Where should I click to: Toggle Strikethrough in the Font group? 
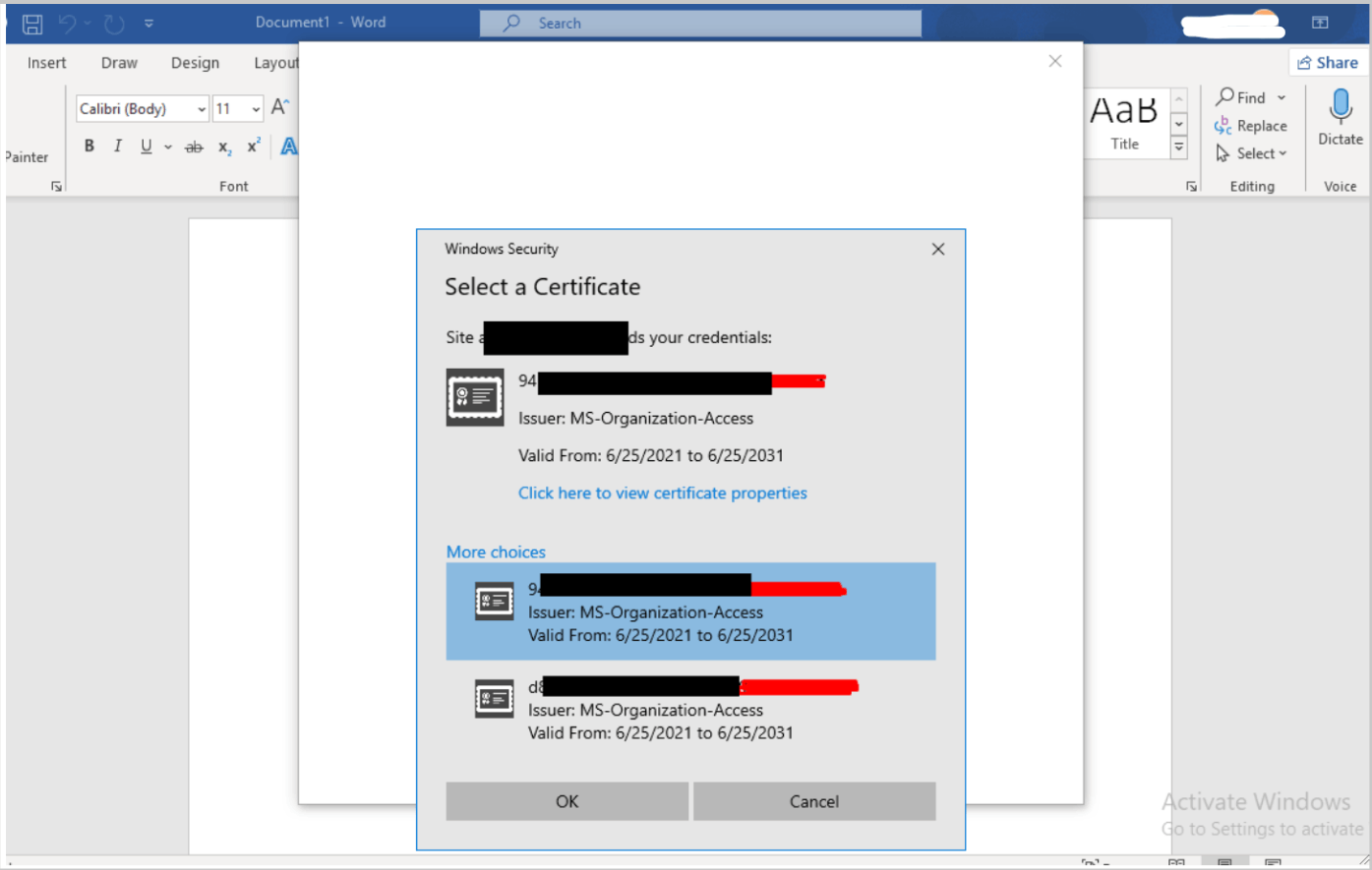pos(194,147)
